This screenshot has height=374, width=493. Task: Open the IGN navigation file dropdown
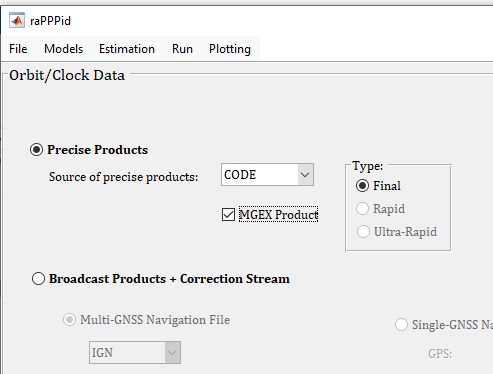click(x=135, y=352)
